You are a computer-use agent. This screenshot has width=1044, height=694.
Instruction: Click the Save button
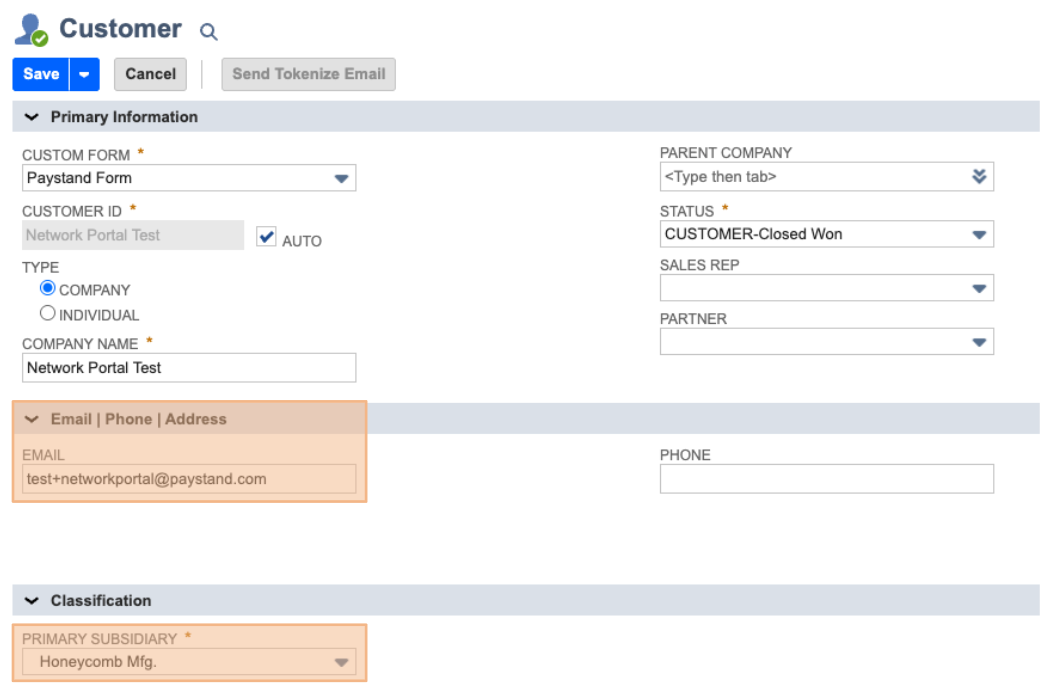pos(41,74)
